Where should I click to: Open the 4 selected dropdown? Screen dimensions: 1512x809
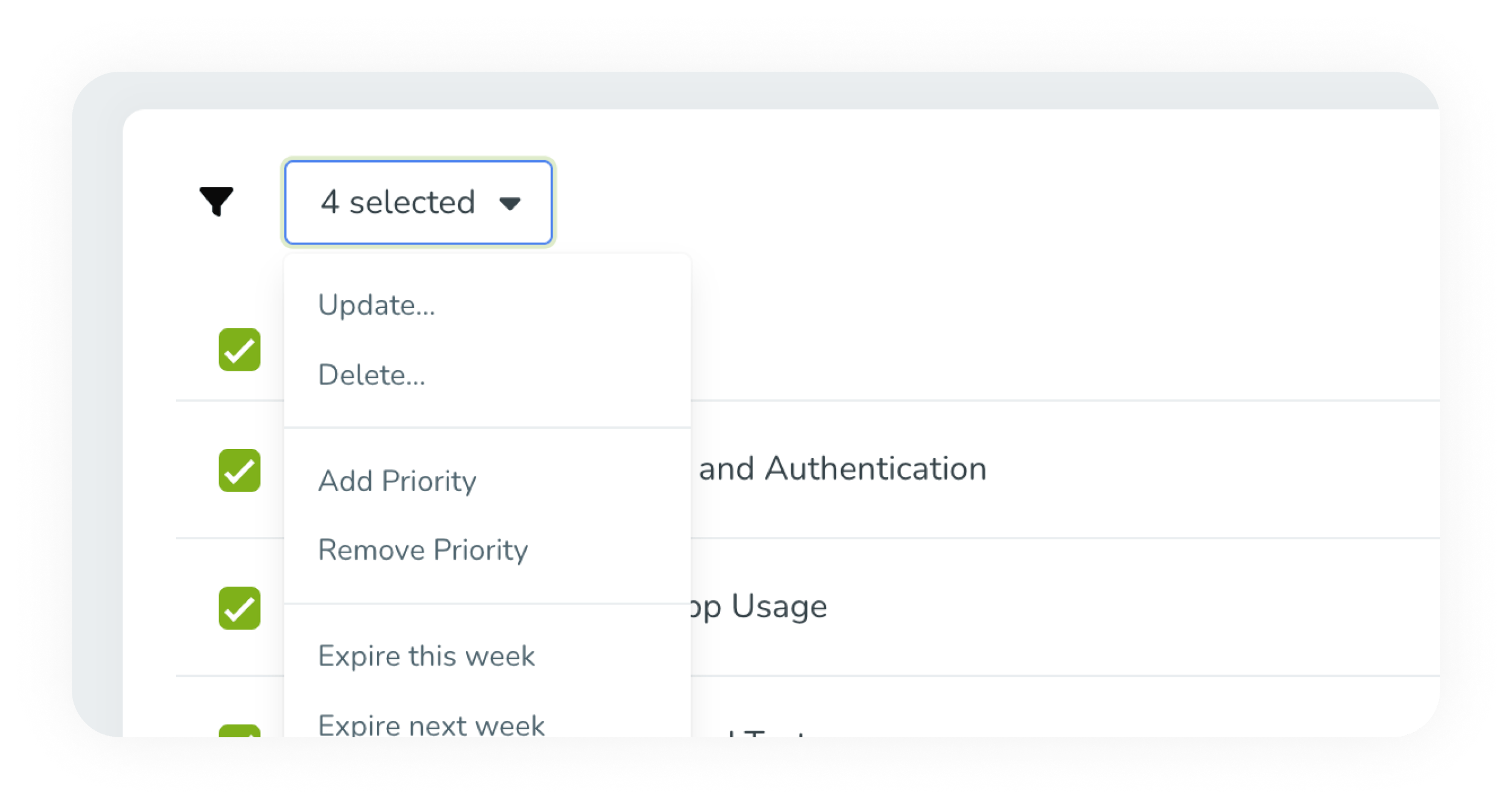coord(418,202)
